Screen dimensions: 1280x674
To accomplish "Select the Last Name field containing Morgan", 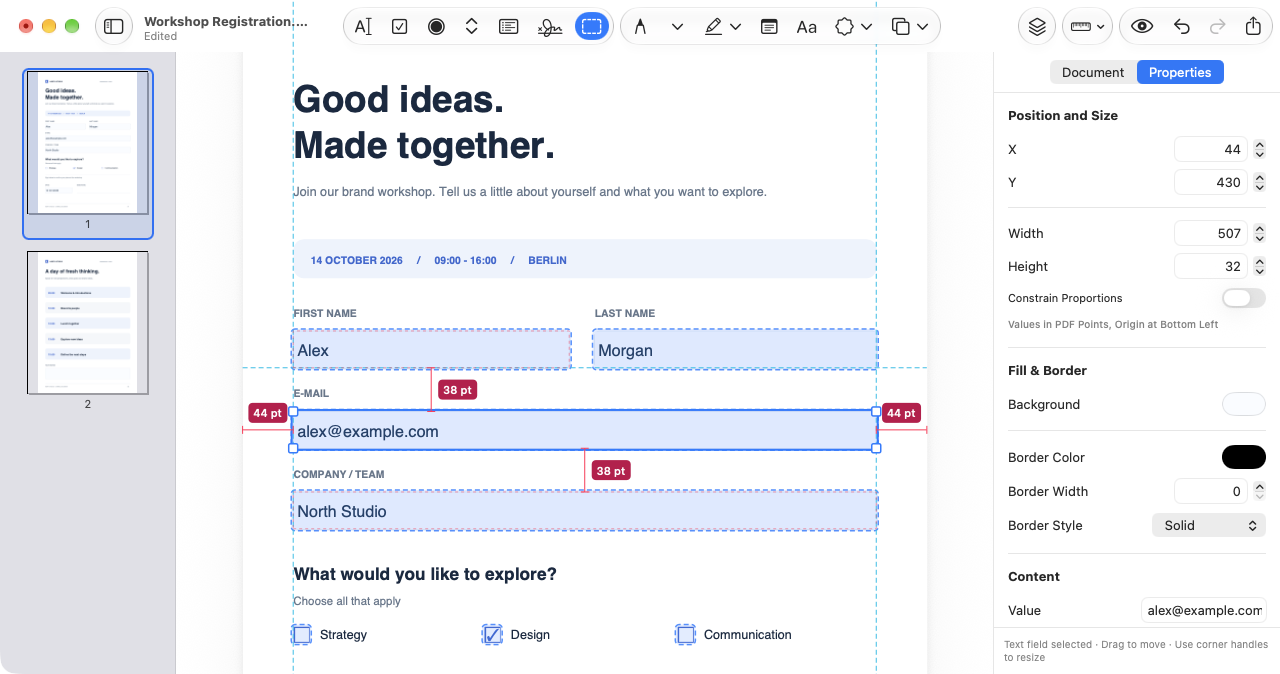I will [735, 350].
